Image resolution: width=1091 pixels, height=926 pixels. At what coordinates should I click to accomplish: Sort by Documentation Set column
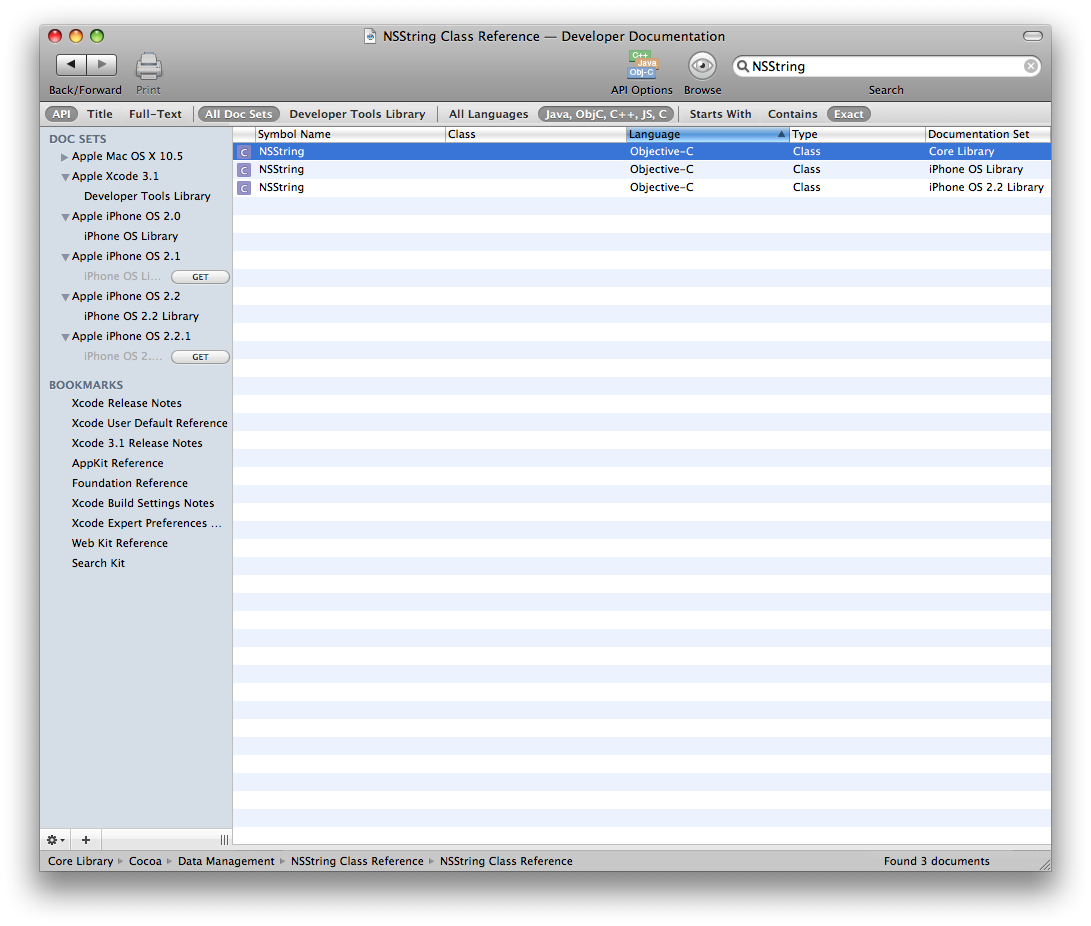988,134
